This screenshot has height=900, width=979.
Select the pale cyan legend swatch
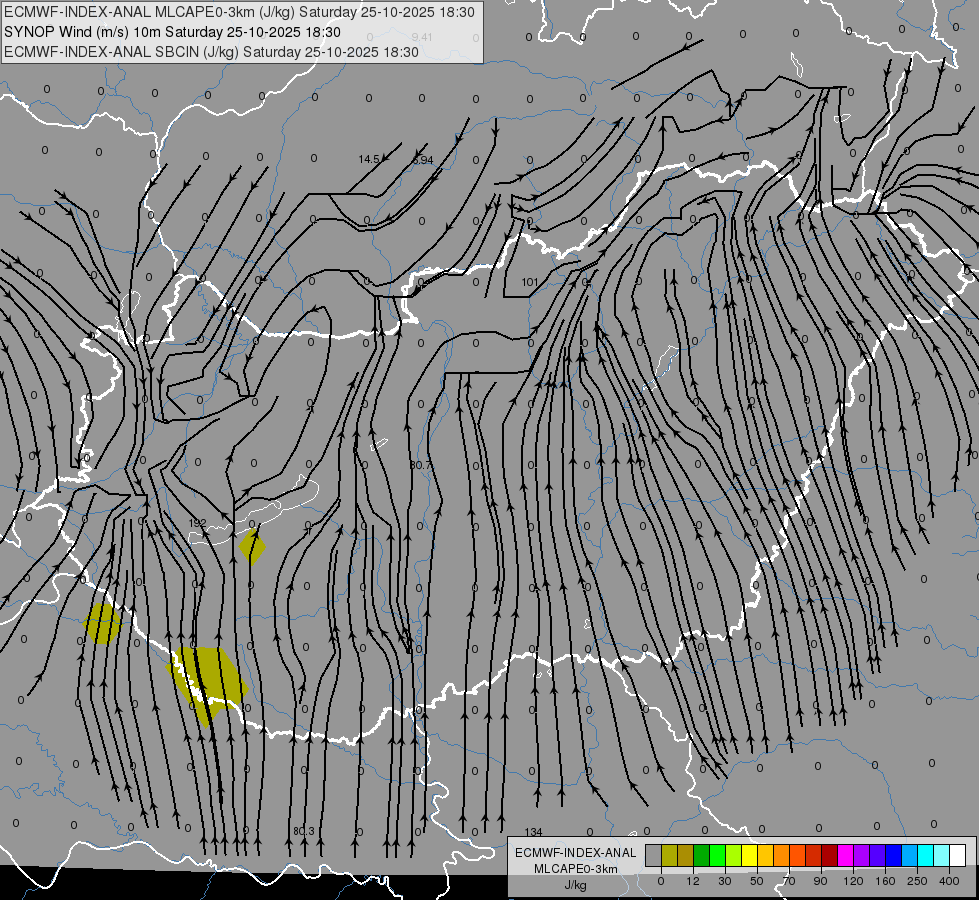point(942,855)
